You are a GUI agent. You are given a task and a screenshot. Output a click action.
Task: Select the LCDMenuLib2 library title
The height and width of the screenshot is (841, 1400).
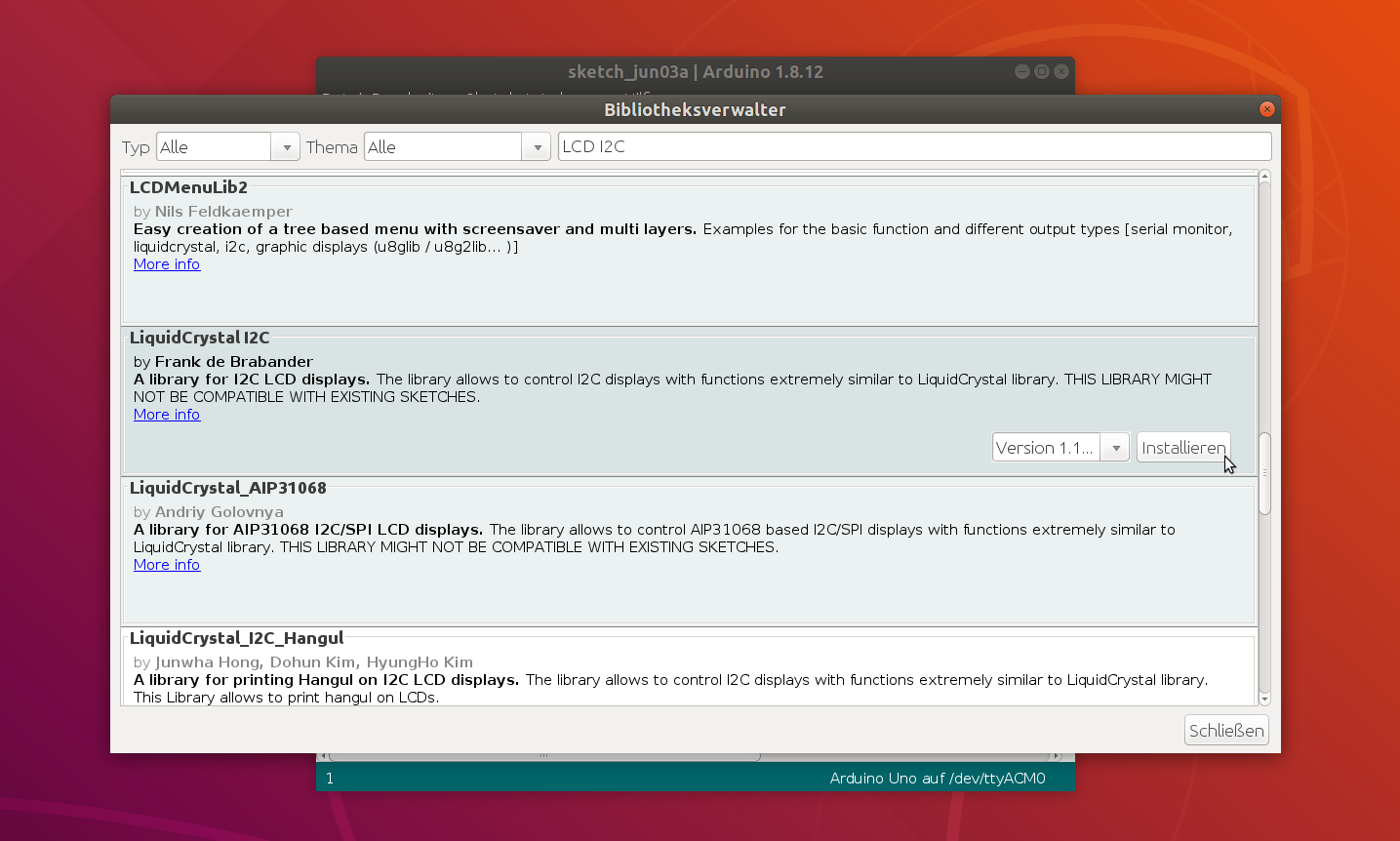188,187
